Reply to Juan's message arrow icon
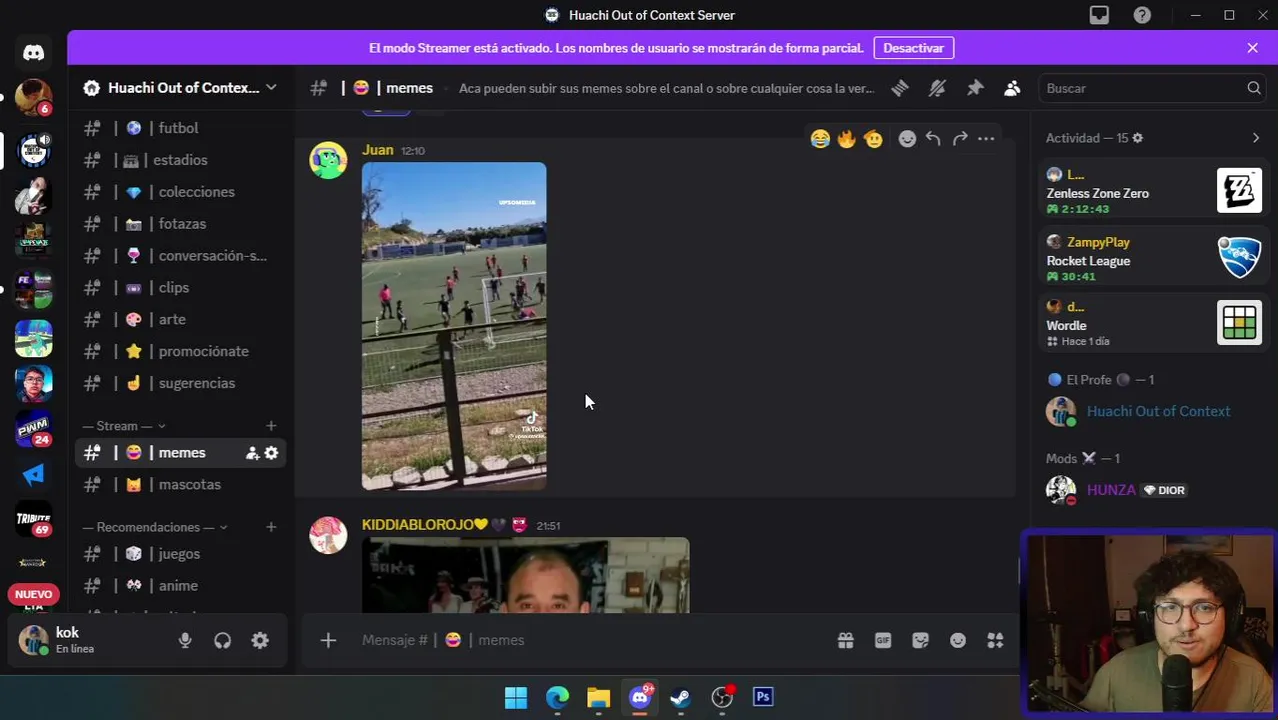This screenshot has width=1278, height=720. pos(933,139)
